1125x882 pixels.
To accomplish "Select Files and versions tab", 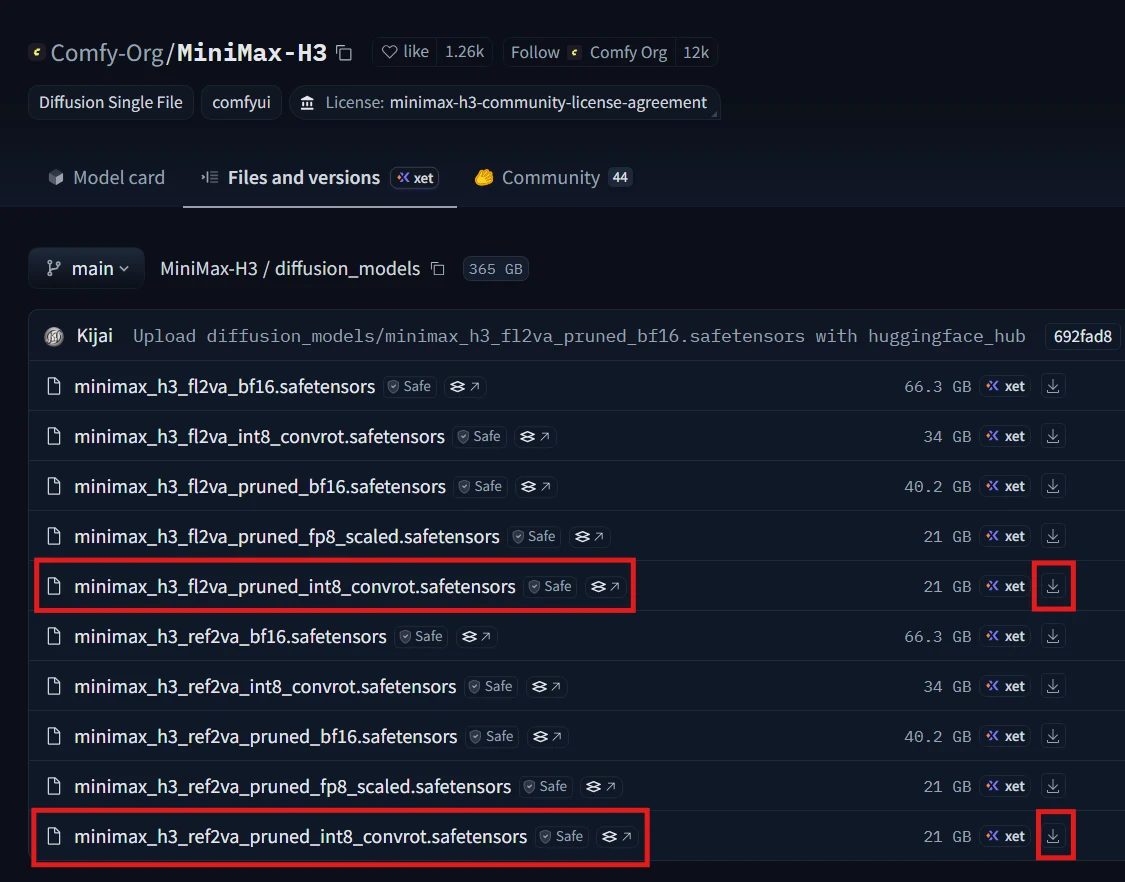I will pyautogui.click(x=319, y=177).
